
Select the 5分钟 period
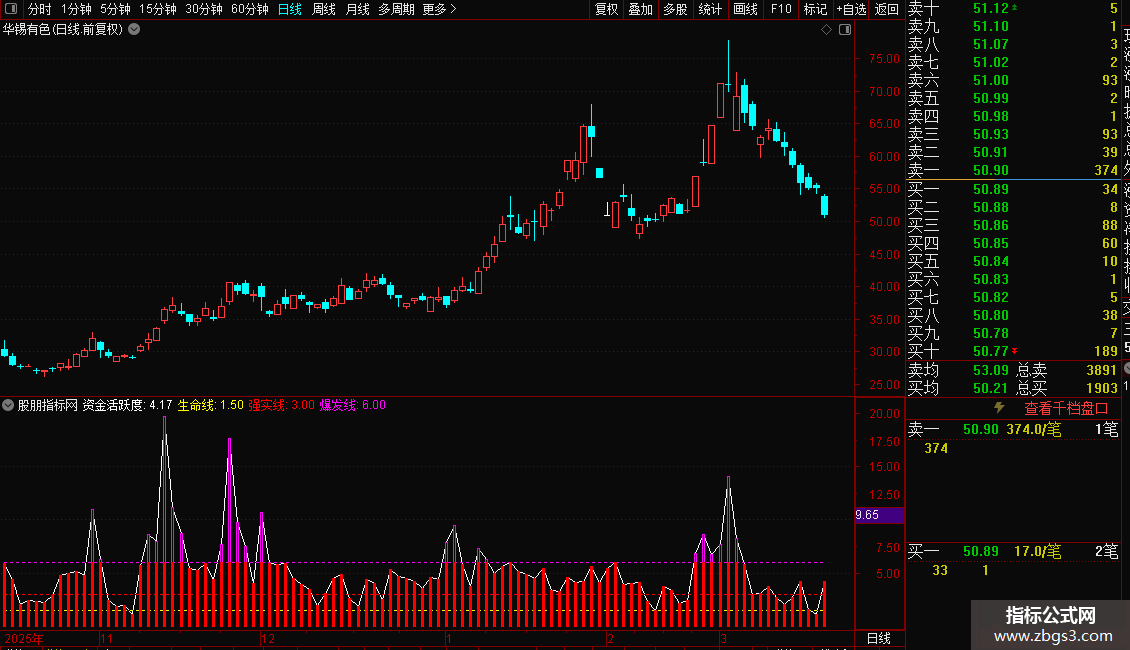pos(115,9)
